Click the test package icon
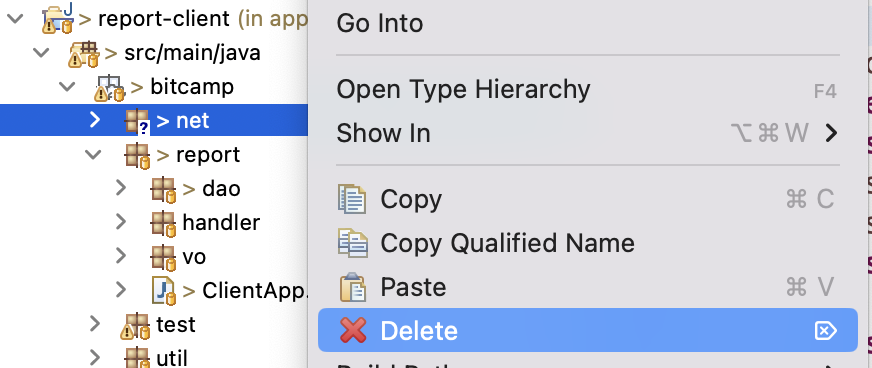Image resolution: width=872 pixels, height=368 pixels. (x=136, y=326)
